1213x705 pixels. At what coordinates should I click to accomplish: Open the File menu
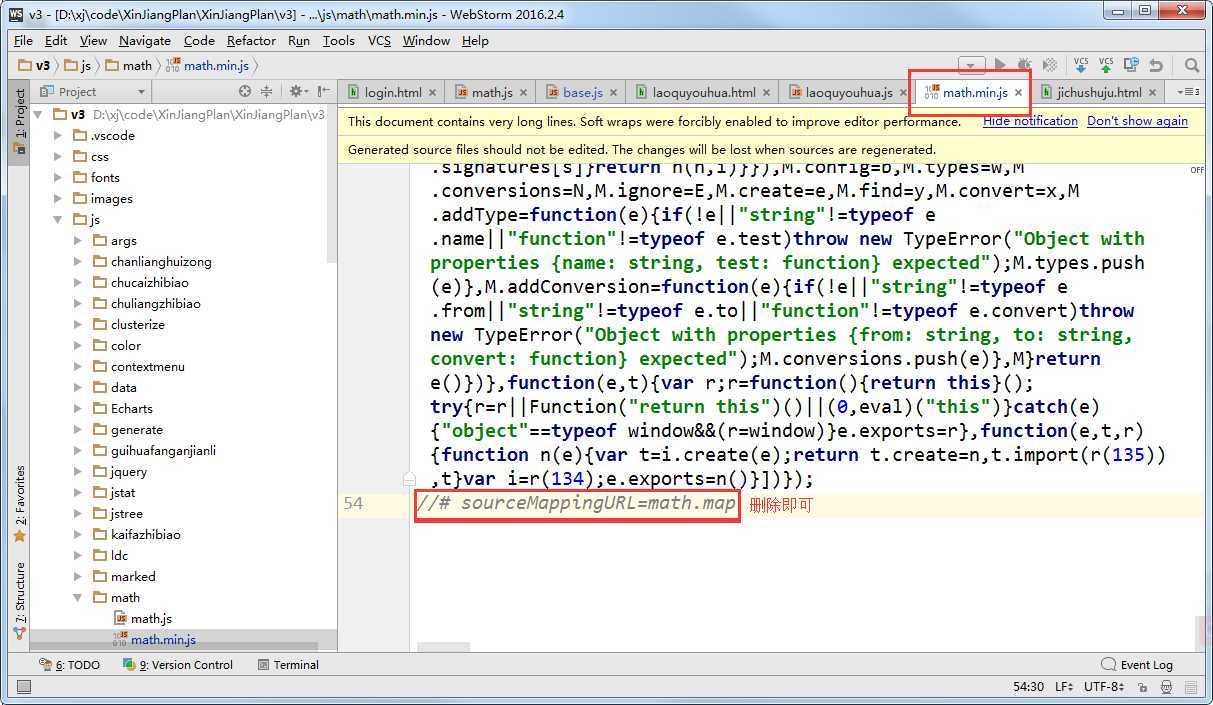click(x=23, y=41)
